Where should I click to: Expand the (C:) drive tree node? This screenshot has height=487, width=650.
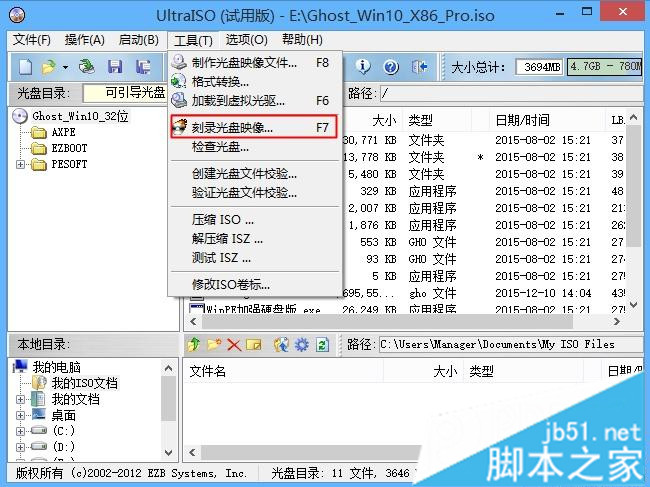(x=20, y=431)
